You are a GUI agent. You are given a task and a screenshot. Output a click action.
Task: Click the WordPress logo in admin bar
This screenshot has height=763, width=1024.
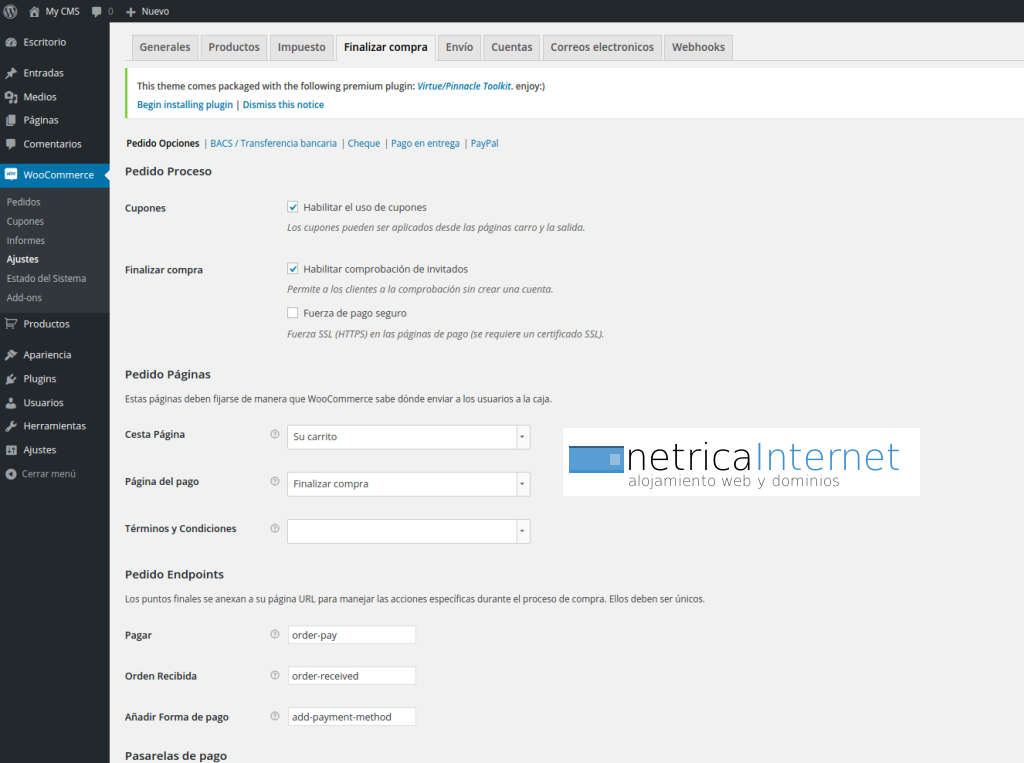pos(11,11)
